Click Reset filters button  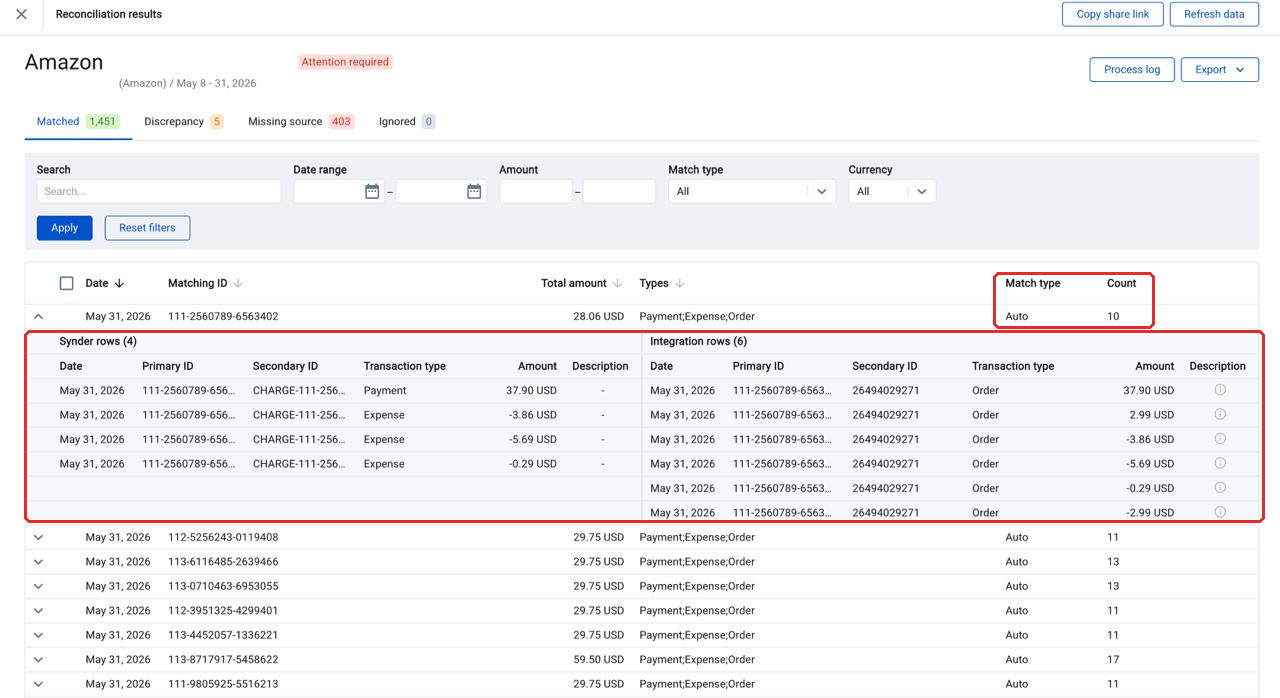click(147, 228)
